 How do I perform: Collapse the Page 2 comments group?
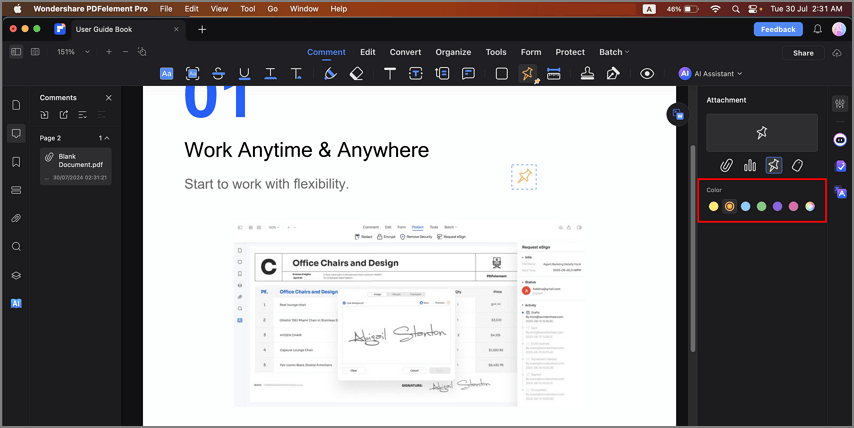[x=106, y=138]
